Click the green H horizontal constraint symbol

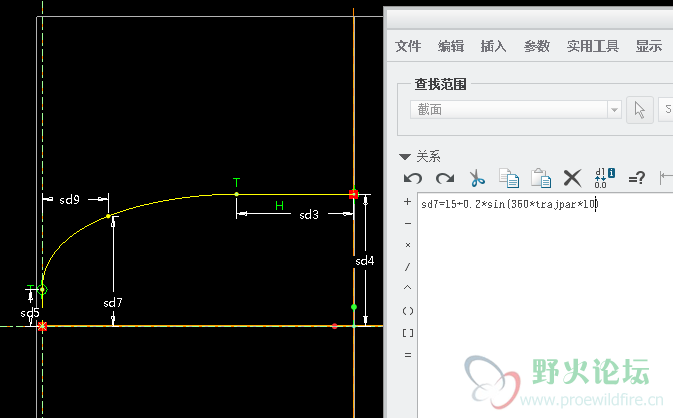pos(279,206)
